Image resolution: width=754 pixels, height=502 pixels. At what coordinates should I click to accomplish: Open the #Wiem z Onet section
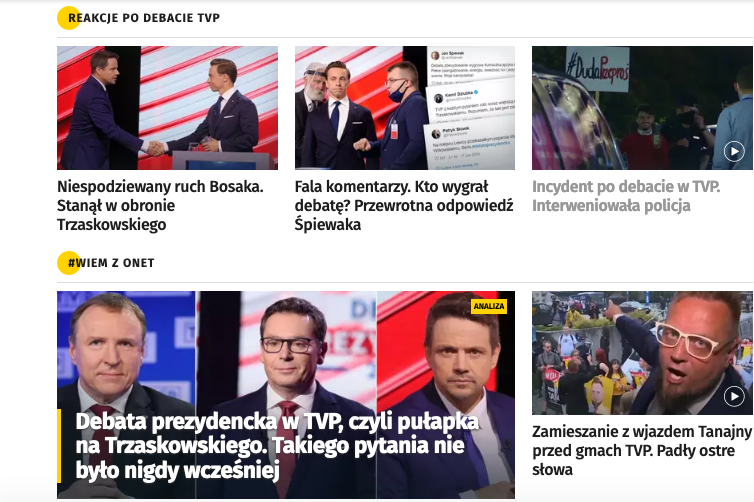111,263
